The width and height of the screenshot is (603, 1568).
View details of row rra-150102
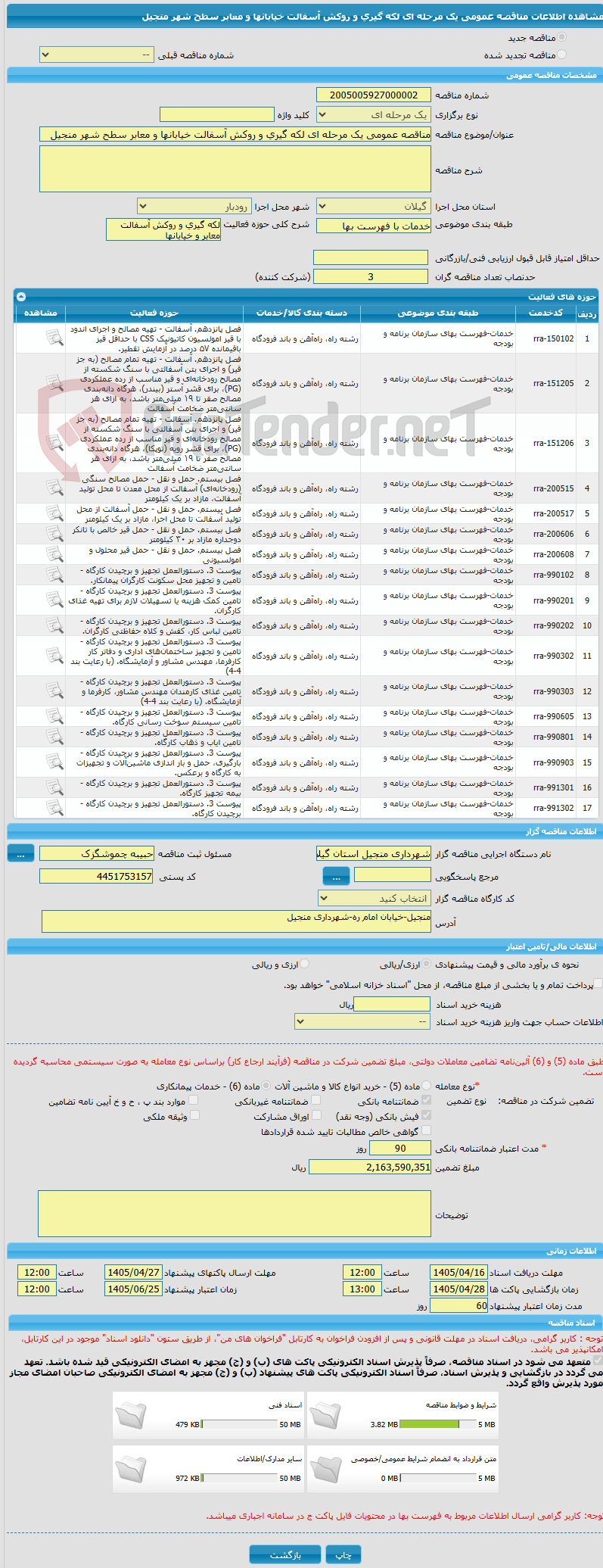click(x=54, y=338)
